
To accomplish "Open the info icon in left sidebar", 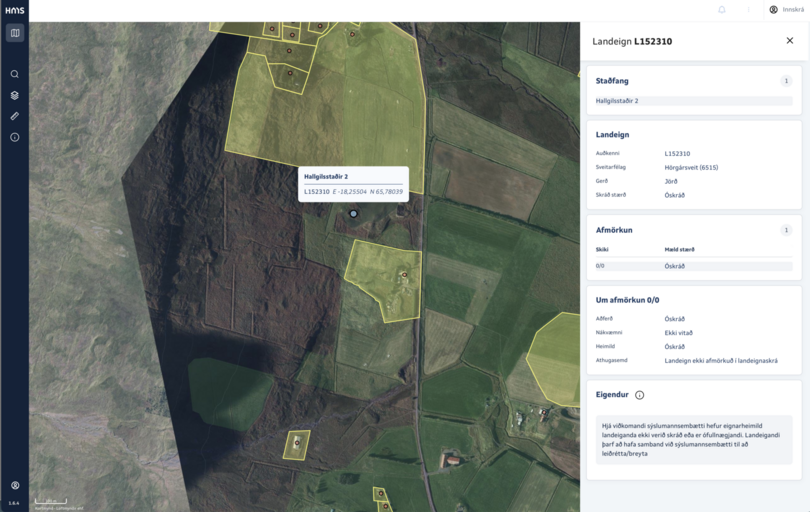I will point(15,137).
